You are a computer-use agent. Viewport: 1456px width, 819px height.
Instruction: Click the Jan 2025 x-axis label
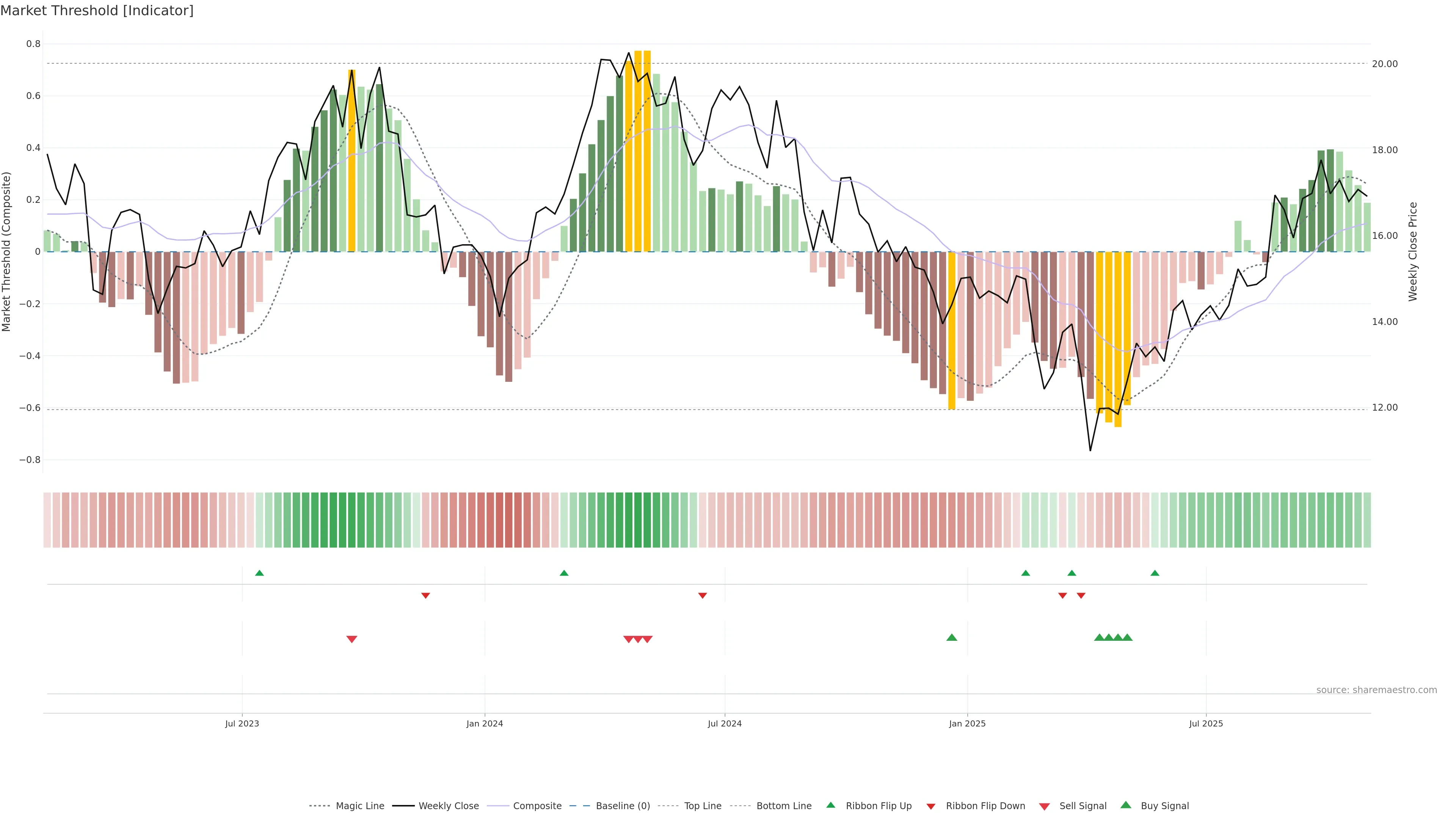(x=967, y=723)
